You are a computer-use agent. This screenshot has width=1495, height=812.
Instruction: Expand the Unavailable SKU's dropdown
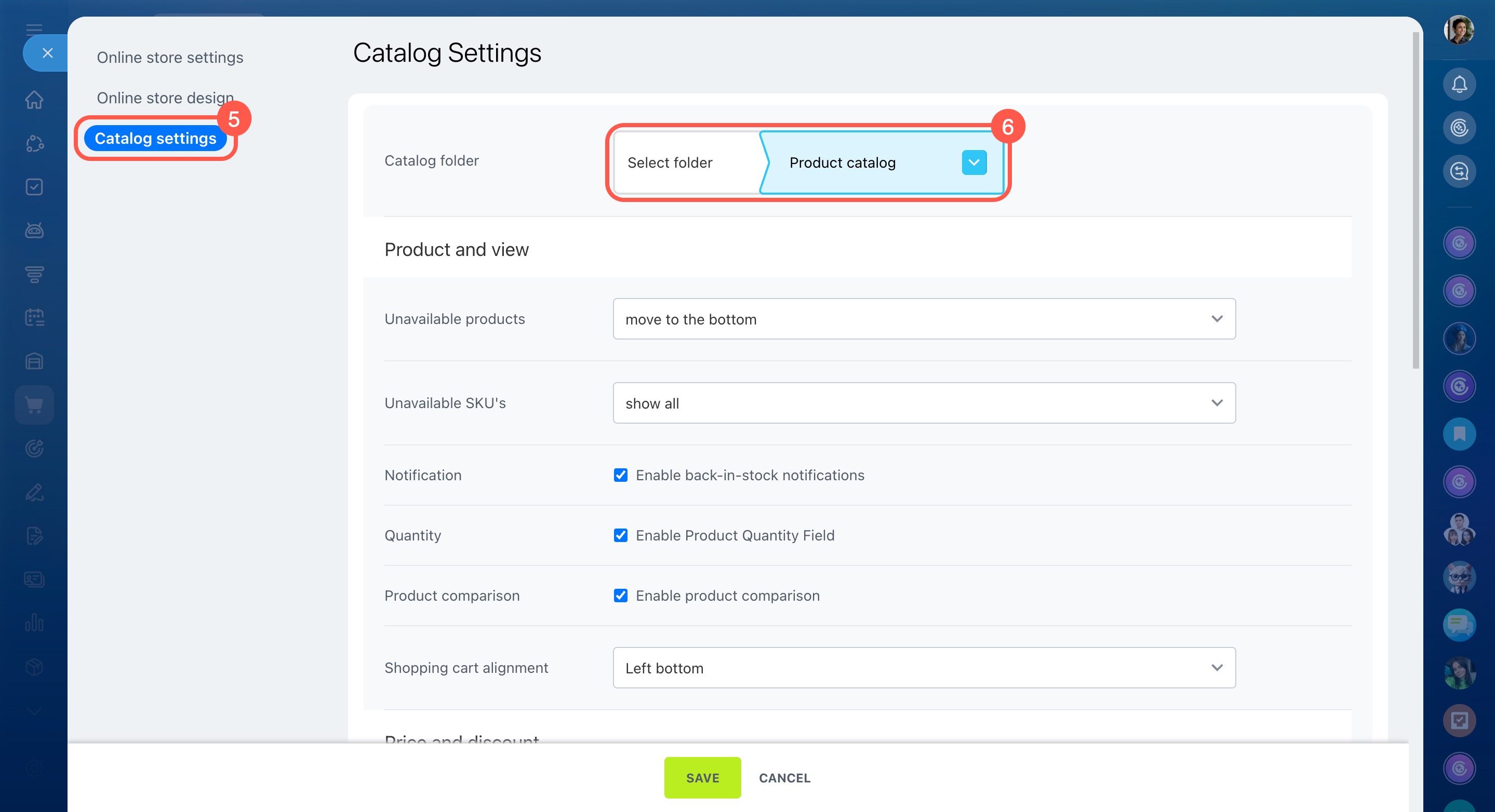(x=924, y=403)
